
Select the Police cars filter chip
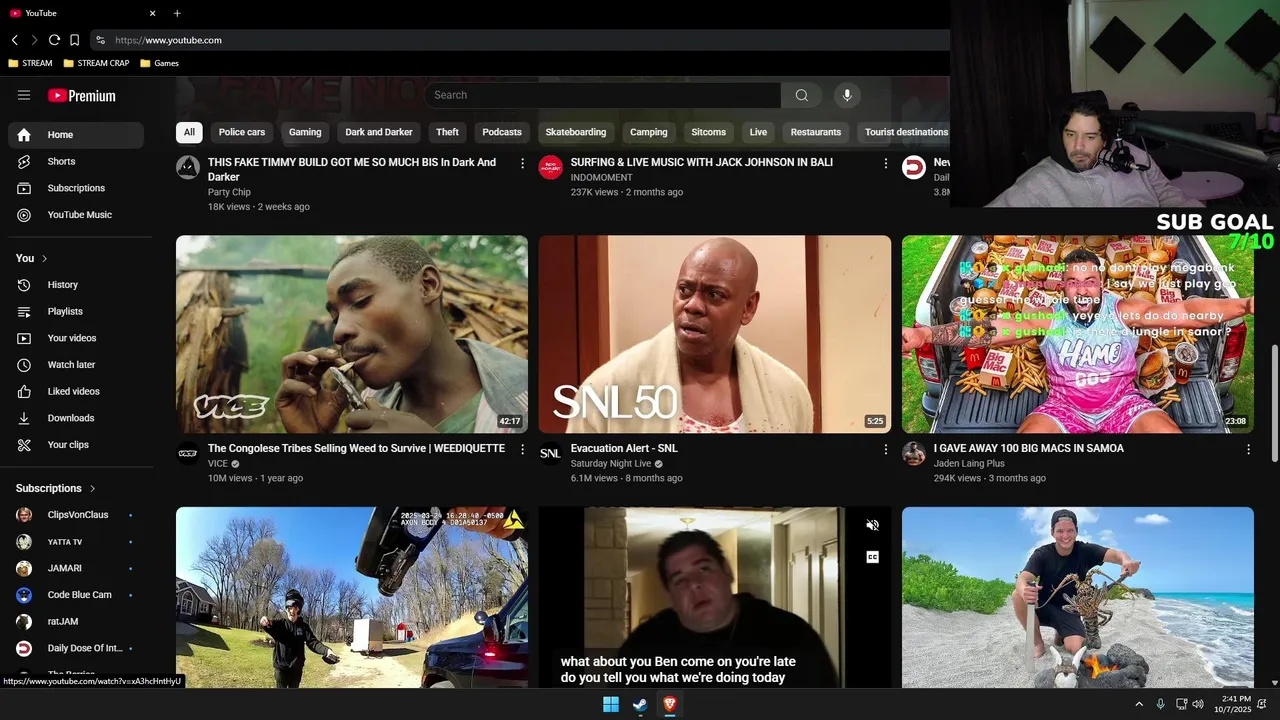pyautogui.click(x=242, y=132)
